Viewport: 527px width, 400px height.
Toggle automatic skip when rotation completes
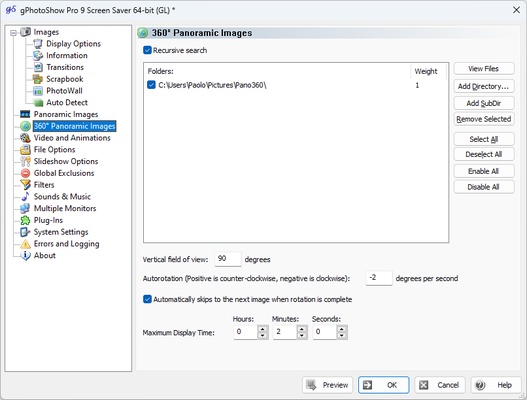tap(147, 299)
